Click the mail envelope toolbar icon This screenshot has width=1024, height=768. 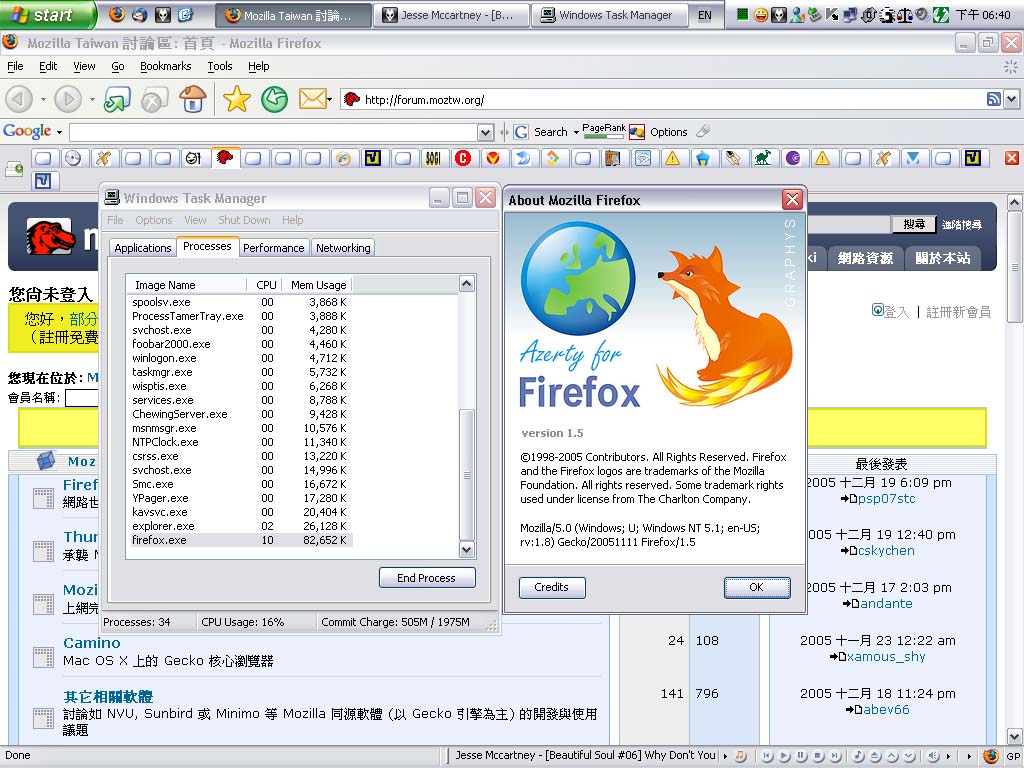coord(312,99)
